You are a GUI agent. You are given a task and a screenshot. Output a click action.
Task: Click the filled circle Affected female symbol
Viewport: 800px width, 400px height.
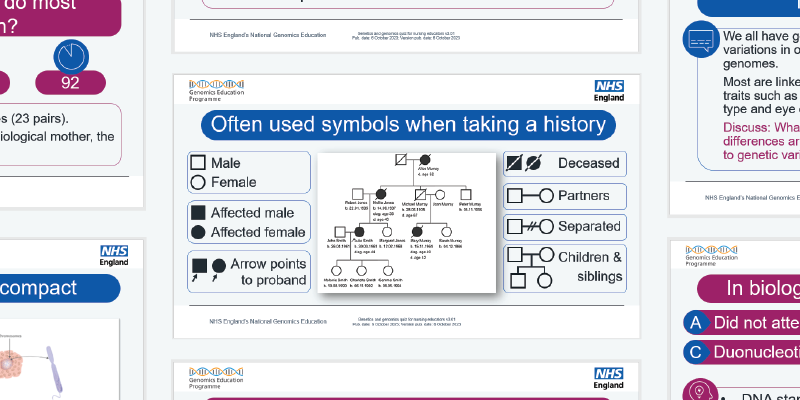point(198,232)
